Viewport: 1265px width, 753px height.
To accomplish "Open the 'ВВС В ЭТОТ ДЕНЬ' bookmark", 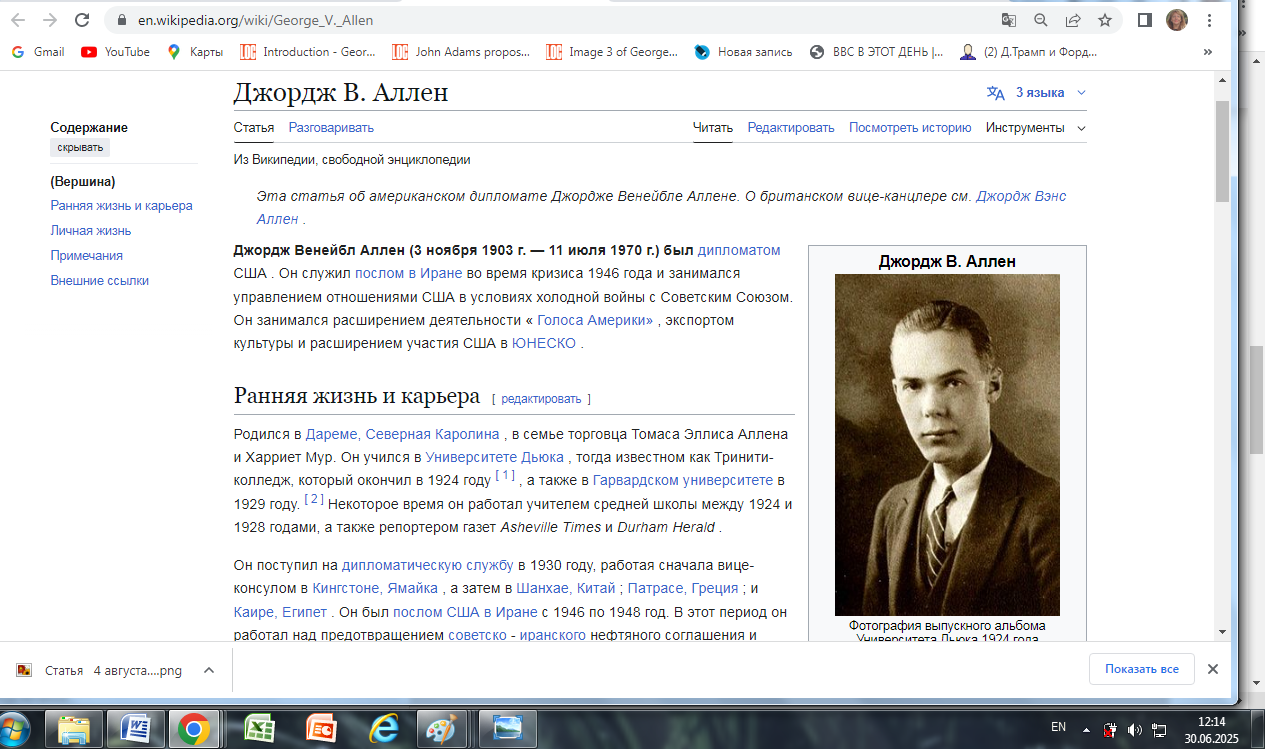I will 876,52.
